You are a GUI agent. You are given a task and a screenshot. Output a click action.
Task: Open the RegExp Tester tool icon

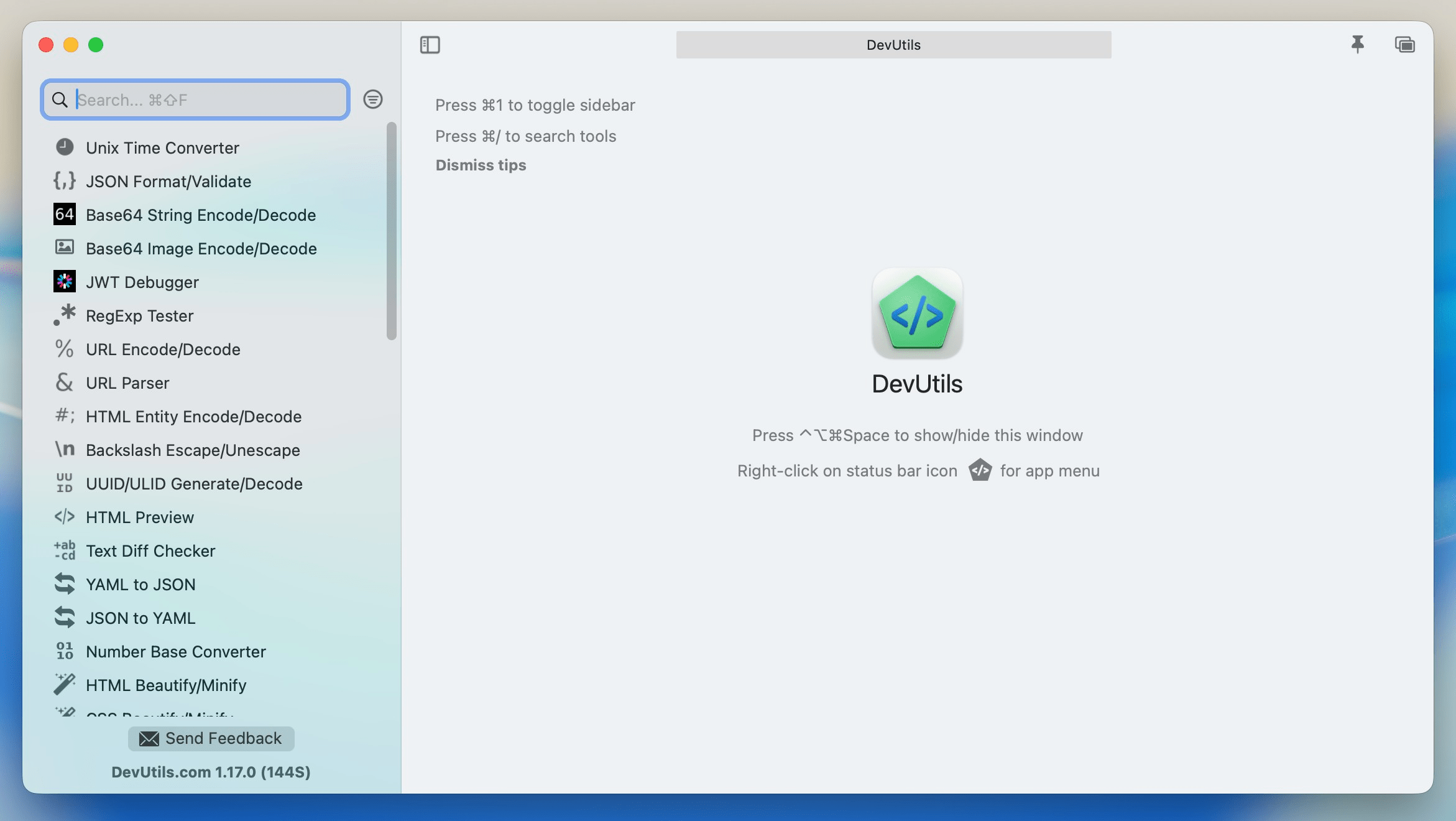click(x=64, y=315)
